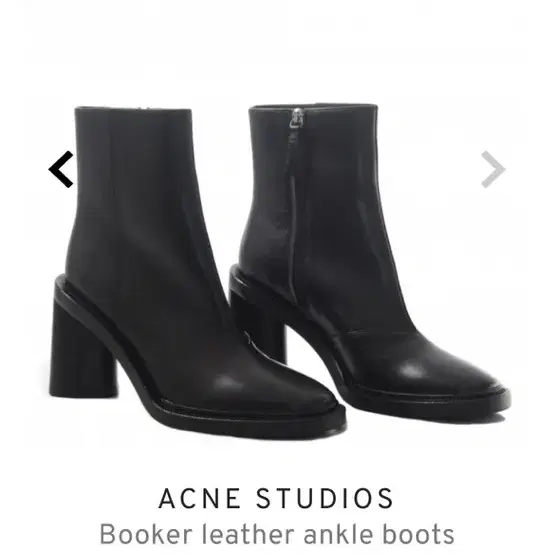Viewport: 555px width, 555px height.
Task: Advance to next image using gray right chevron
Action: (493, 169)
